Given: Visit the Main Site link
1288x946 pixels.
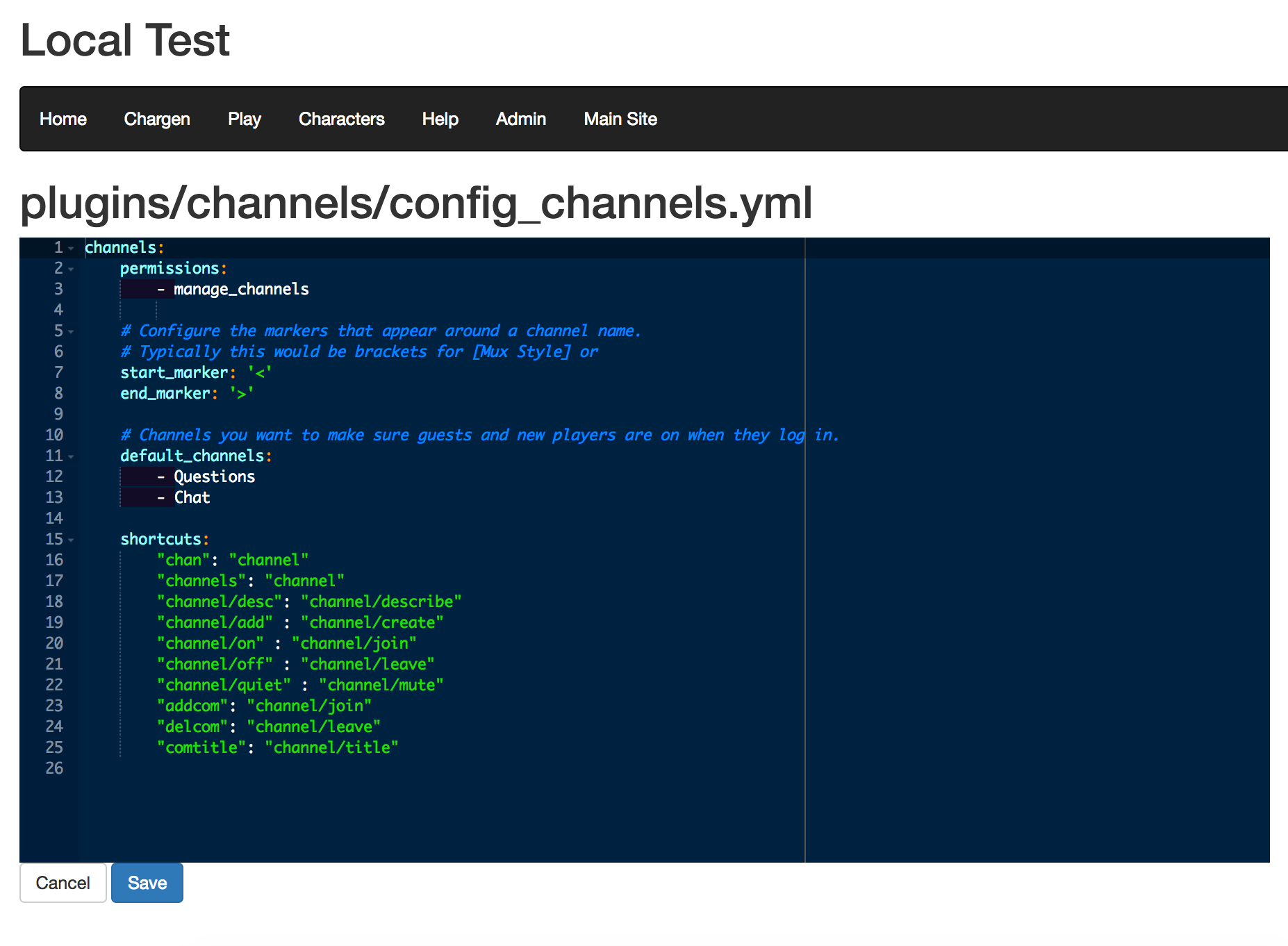Looking at the screenshot, I should (x=620, y=119).
